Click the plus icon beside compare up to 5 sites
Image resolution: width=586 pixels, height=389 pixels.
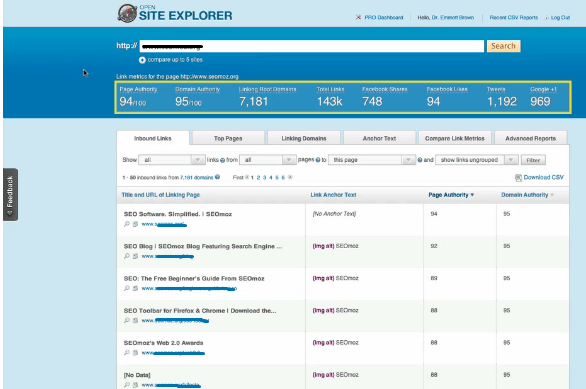click(x=142, y=60)
